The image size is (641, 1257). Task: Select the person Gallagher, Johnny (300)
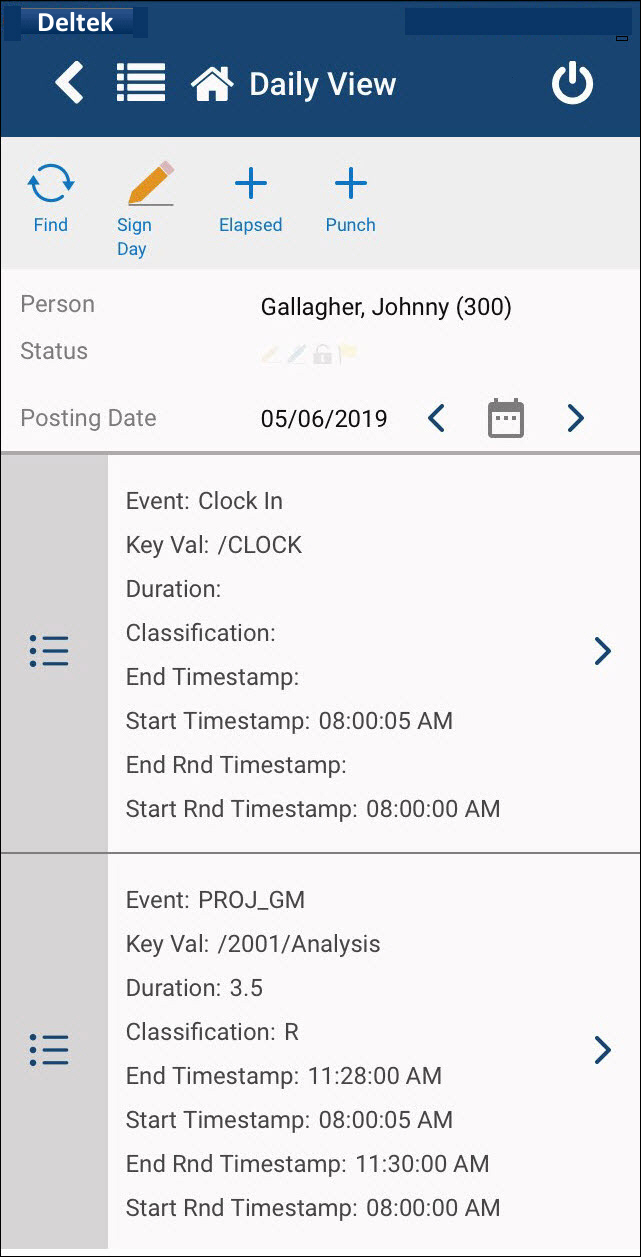386,306
